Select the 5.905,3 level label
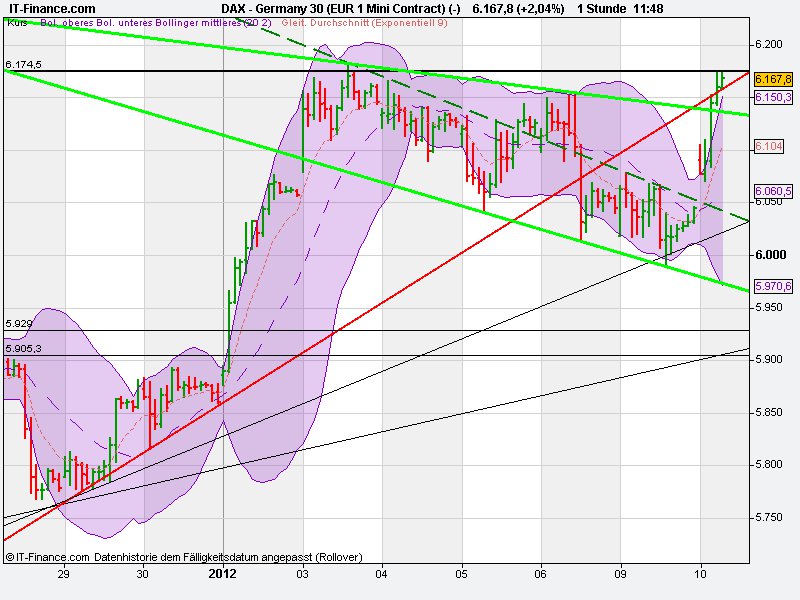Screen dimensions: 800x600 pyautogui.click(x=22, y=348)
